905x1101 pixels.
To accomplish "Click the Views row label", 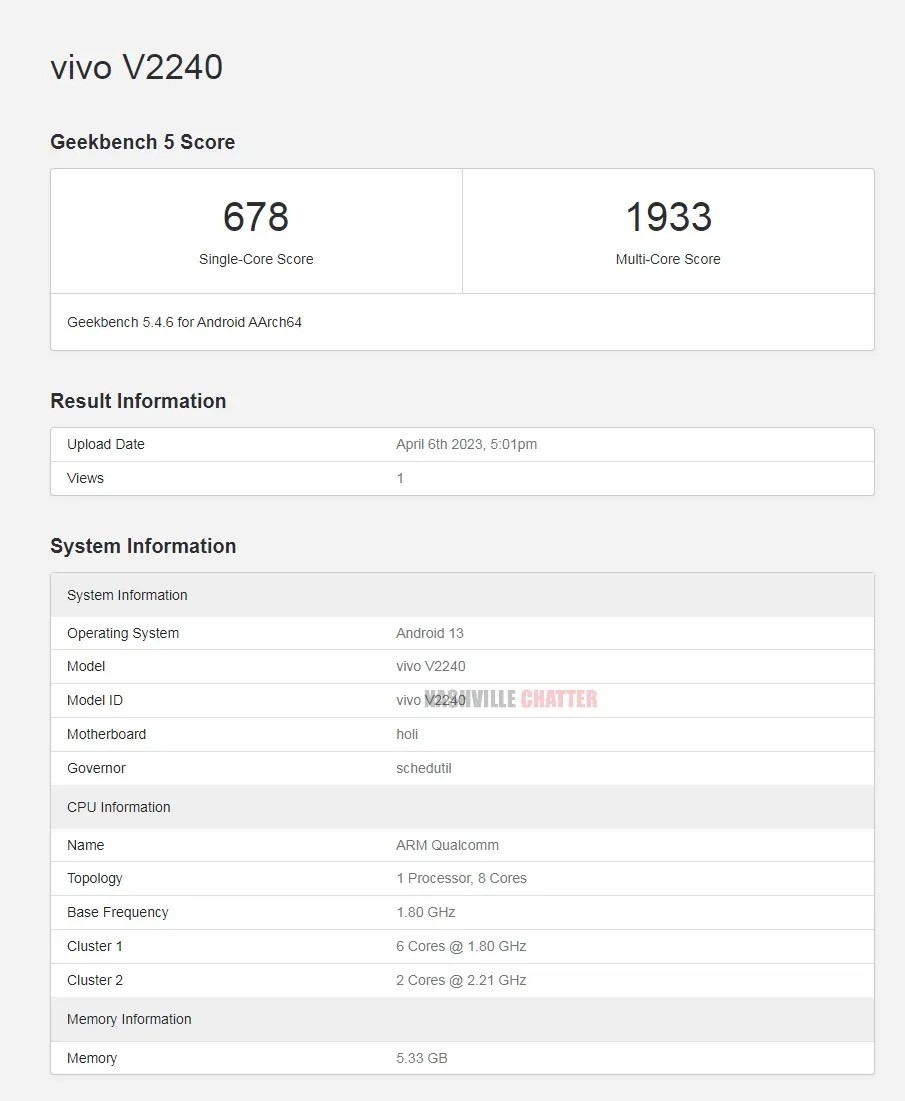I will click(x=85, y=478).
